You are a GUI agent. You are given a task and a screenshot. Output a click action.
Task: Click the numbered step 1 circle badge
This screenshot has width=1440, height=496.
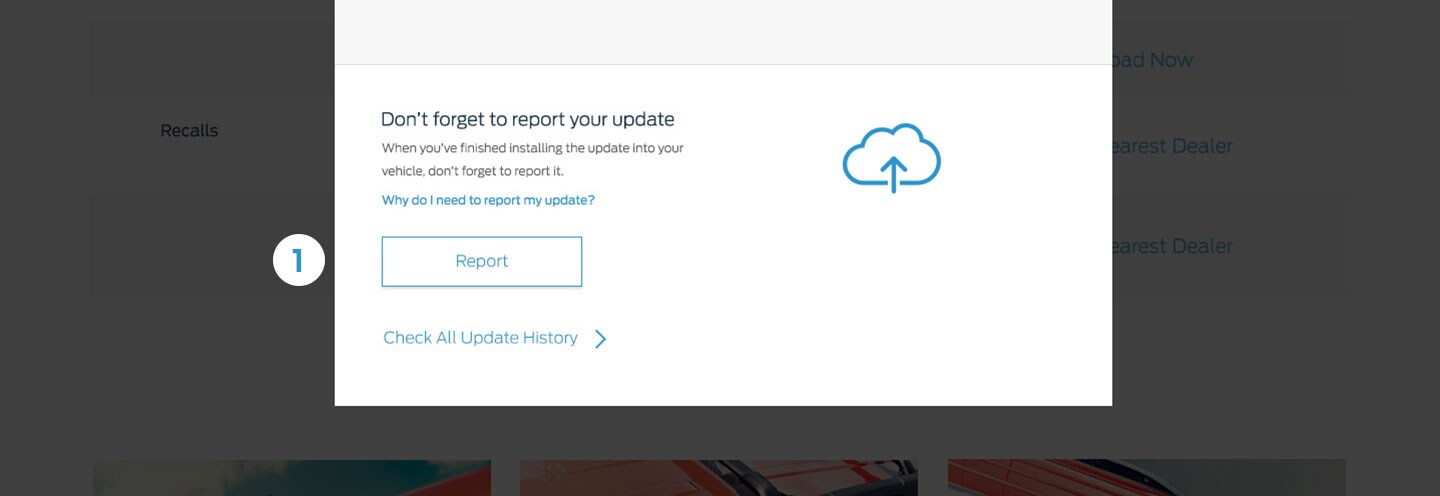click(299, 261)
